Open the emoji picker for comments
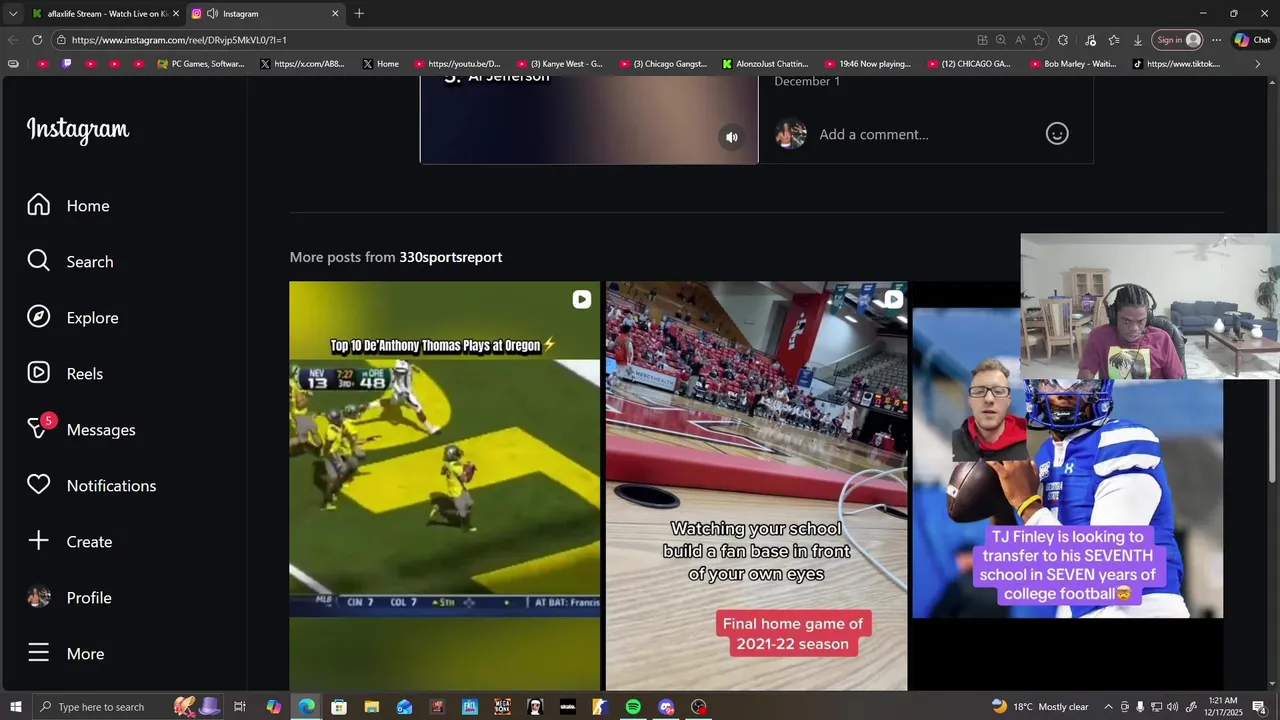This screenshot has width=1280, height=720. coord(1057,134)
